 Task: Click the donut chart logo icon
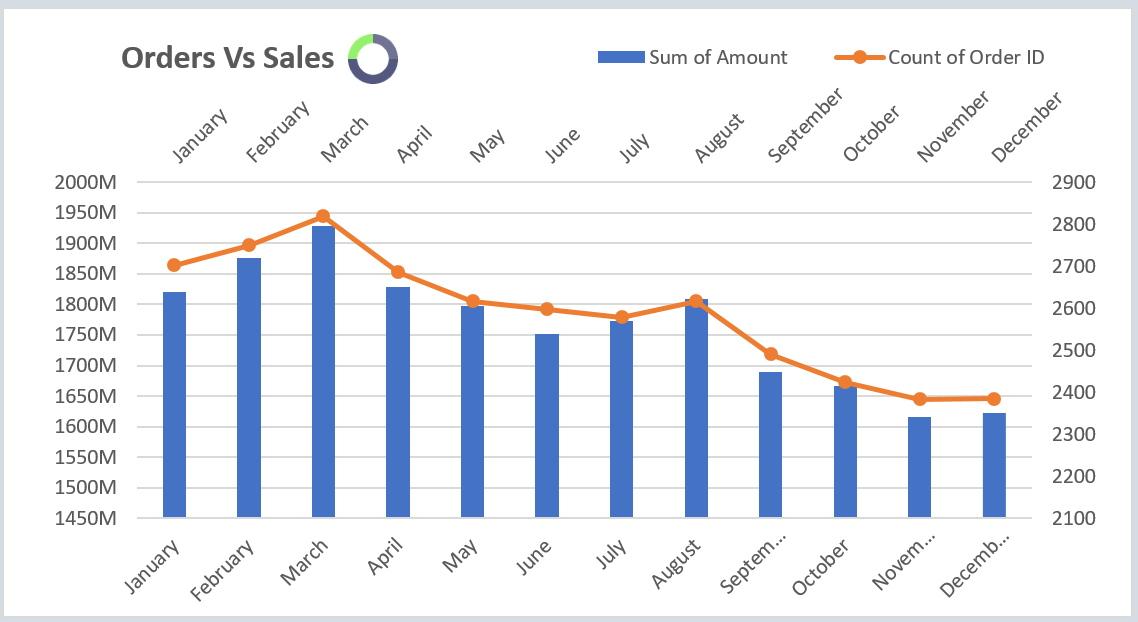tap(374, 58)
